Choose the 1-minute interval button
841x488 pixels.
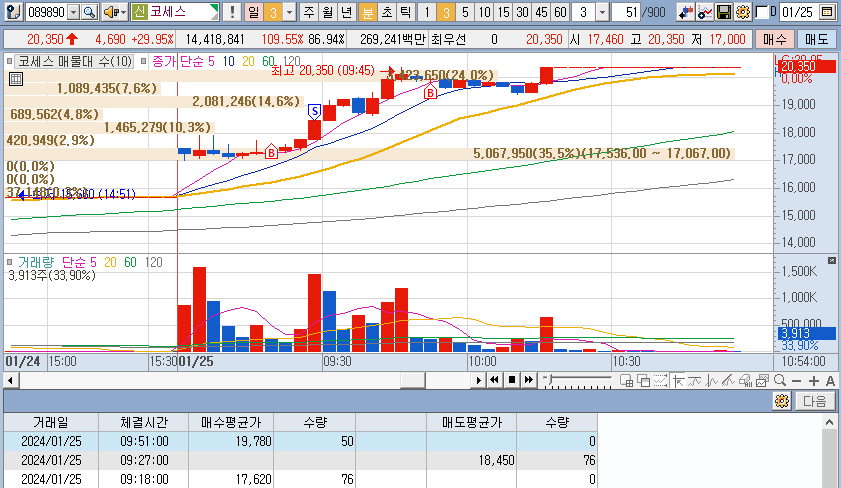point(426,12)
